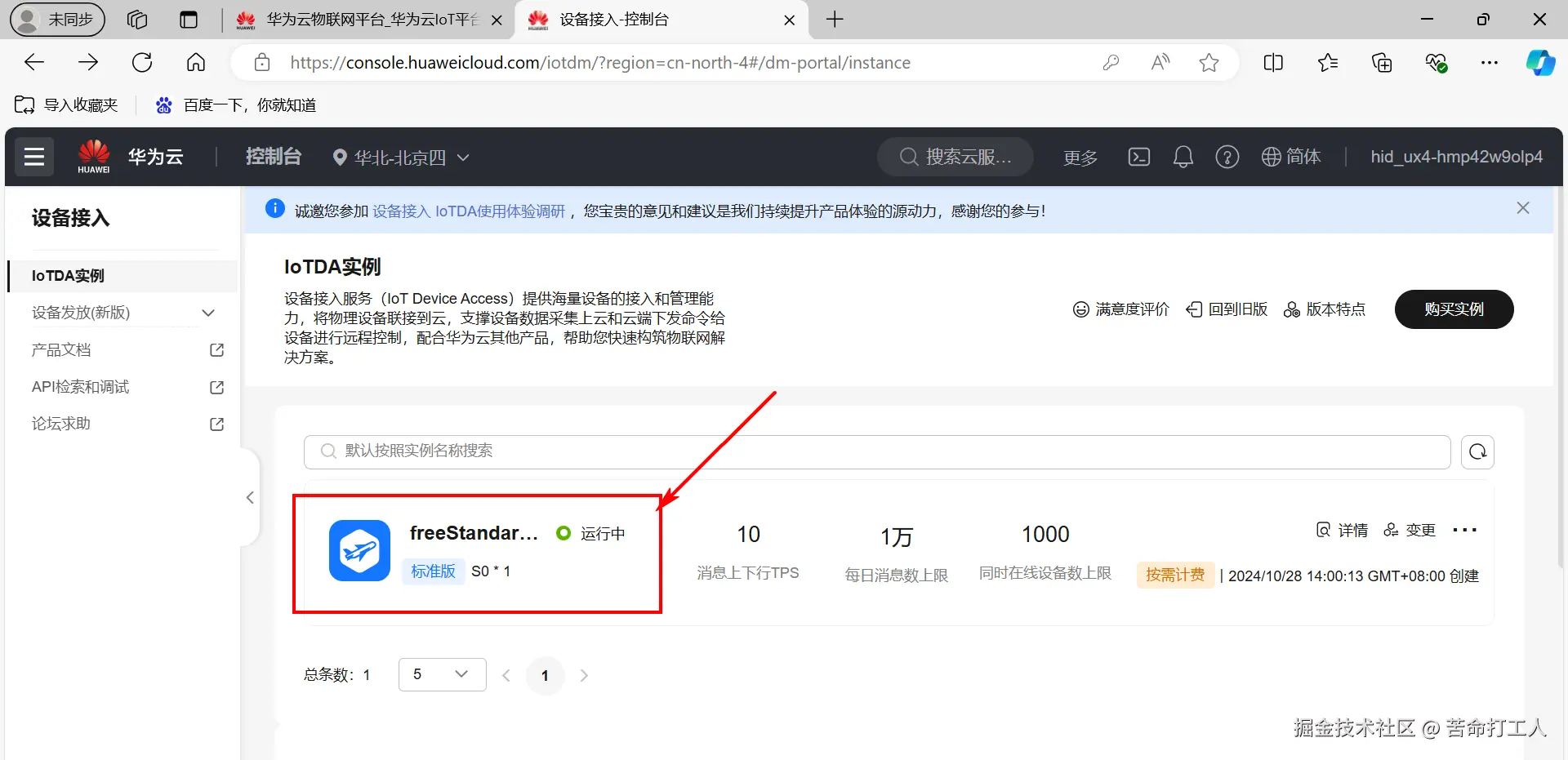
Task: Open the page size dropdown showing 5
Action: (441, 674)
